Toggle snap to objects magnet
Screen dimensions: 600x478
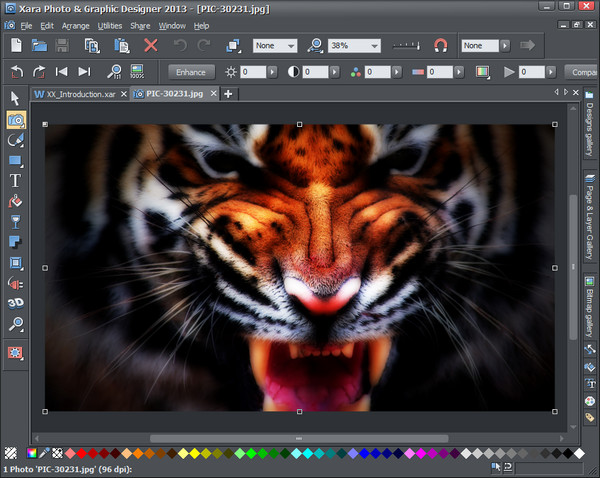[x=440, y=46]
